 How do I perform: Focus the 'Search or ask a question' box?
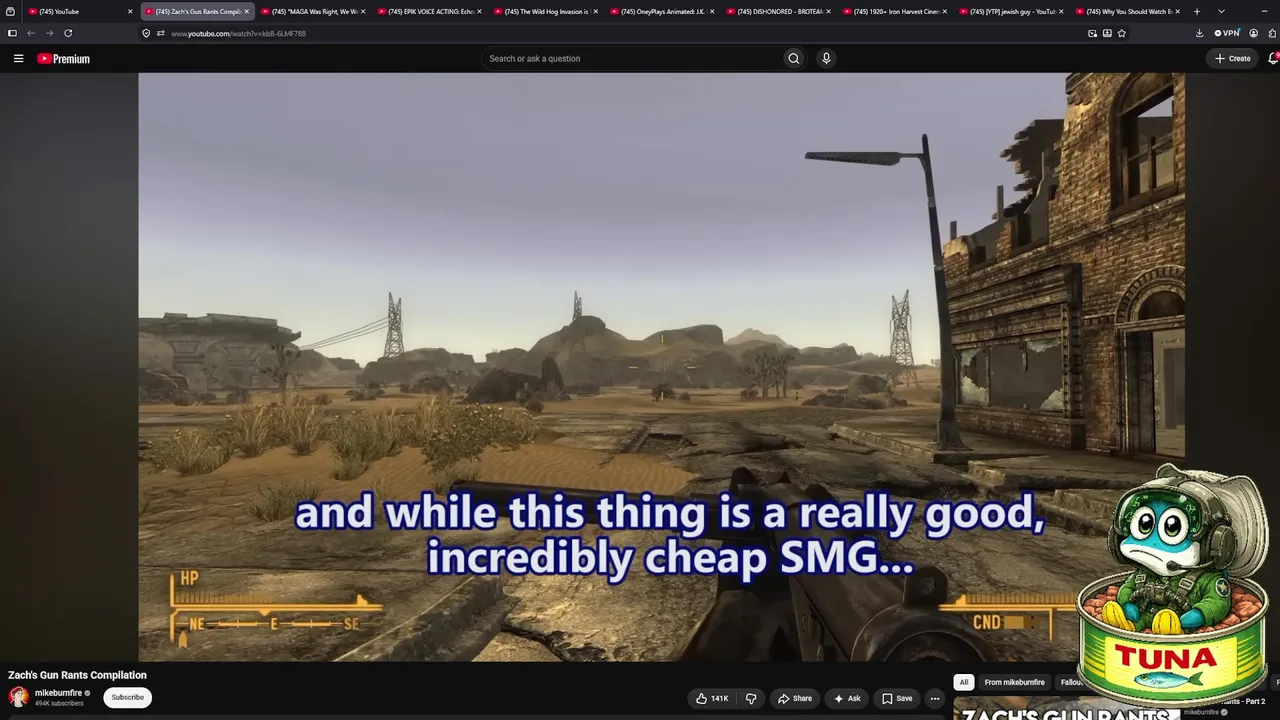click(632, 59)
